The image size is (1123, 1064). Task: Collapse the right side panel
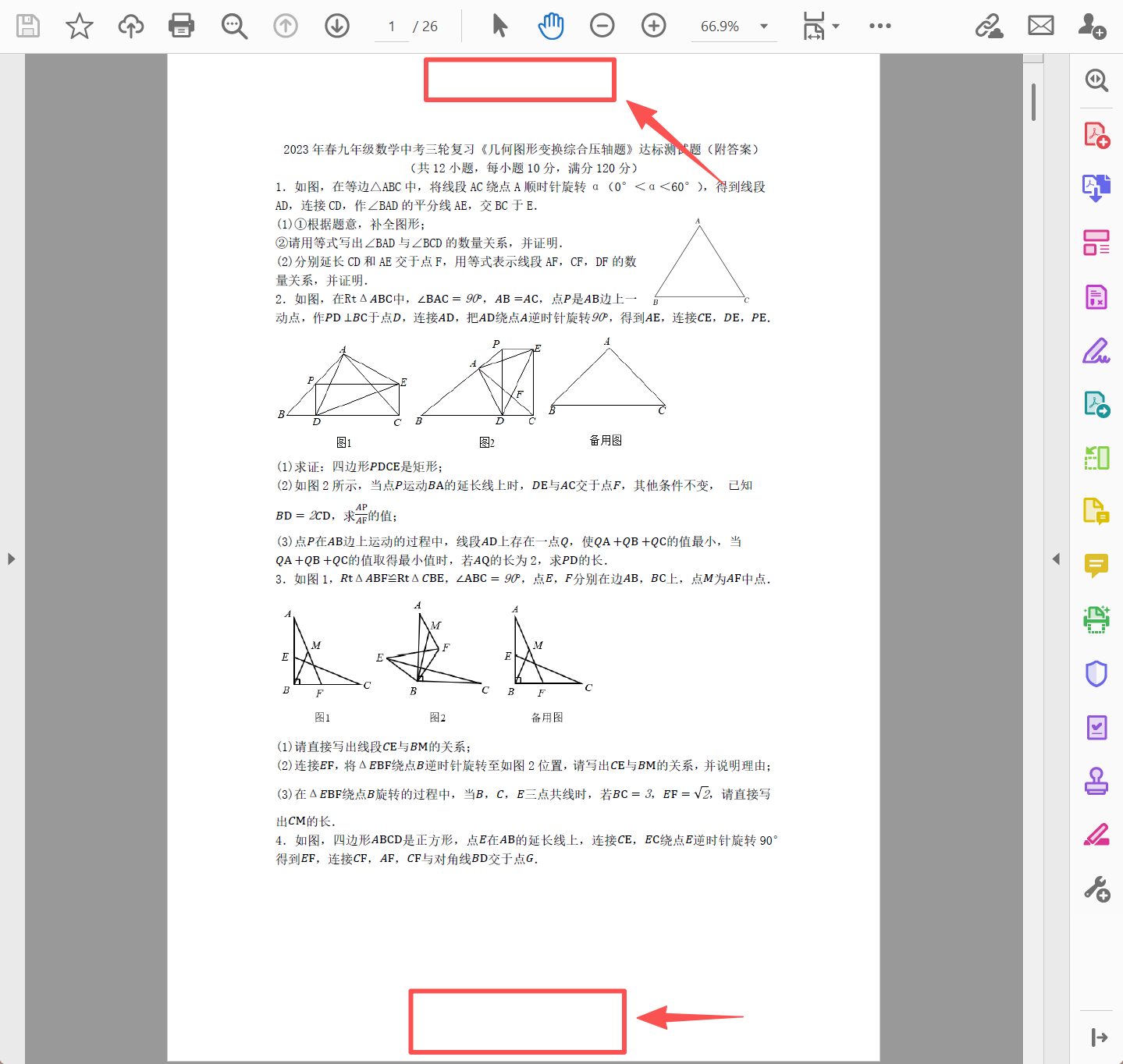tap(1056, 559)
